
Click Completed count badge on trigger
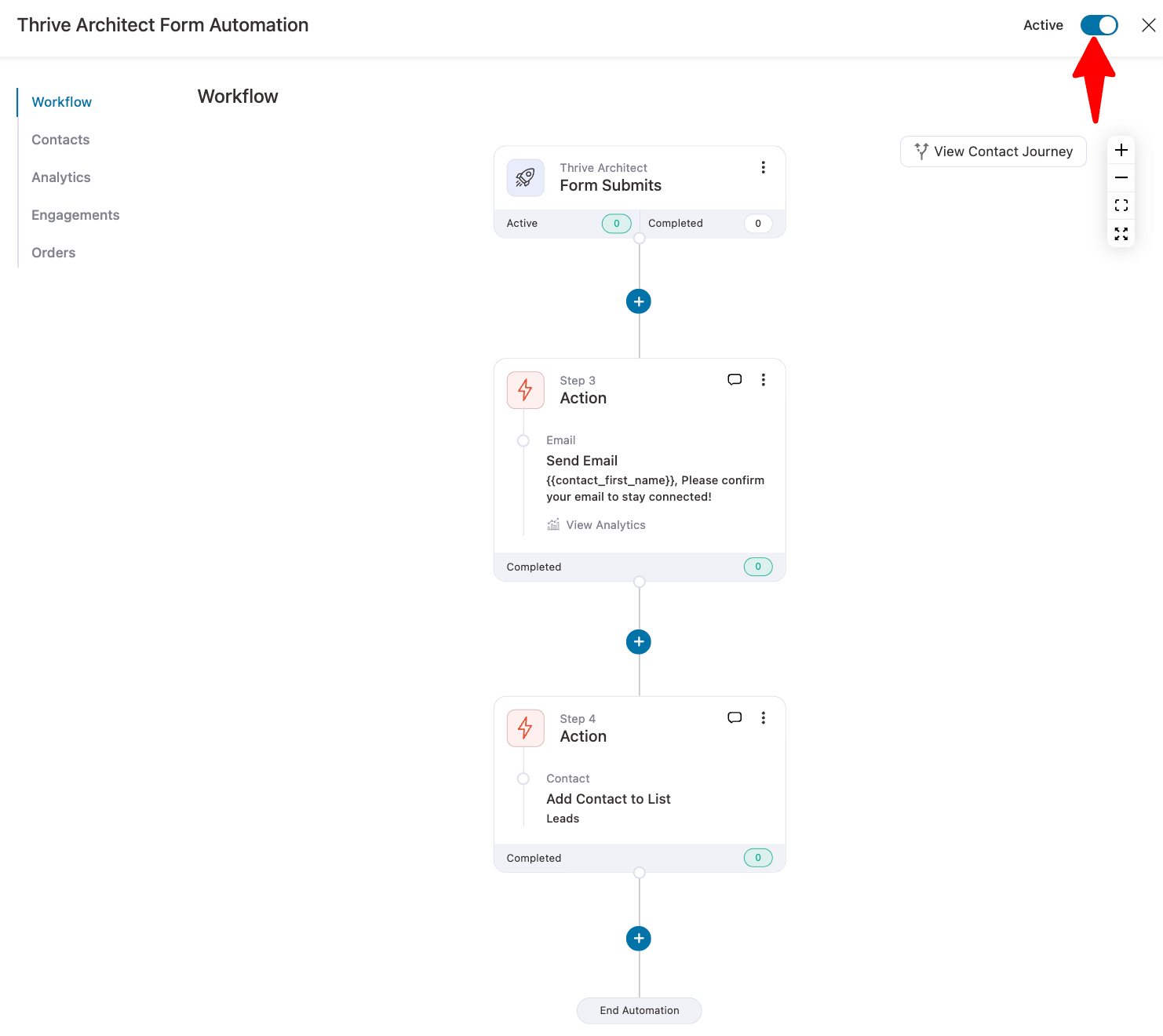point(758,224)
